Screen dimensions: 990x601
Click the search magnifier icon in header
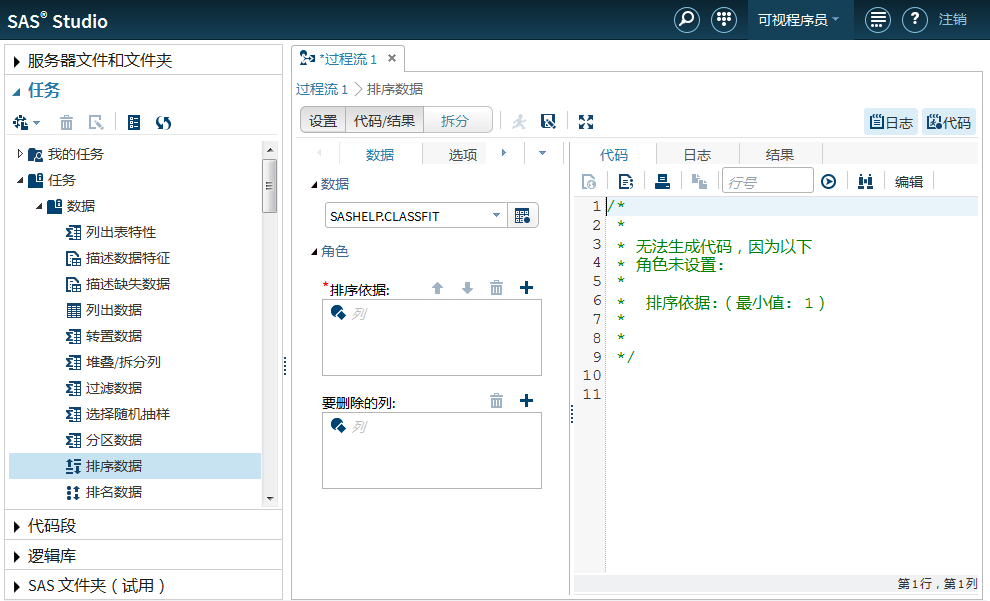point(686,20)
